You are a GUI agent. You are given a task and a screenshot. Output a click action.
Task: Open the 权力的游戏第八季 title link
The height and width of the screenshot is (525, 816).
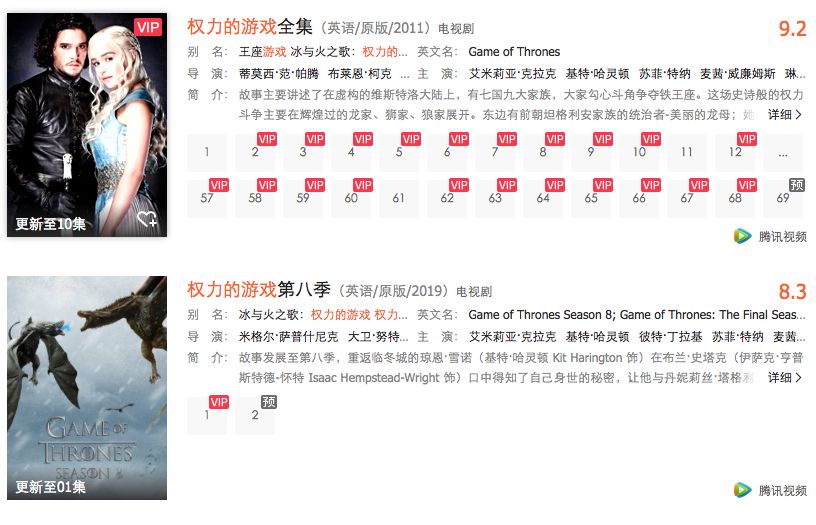pyautogui.click(x=259, y=290)
